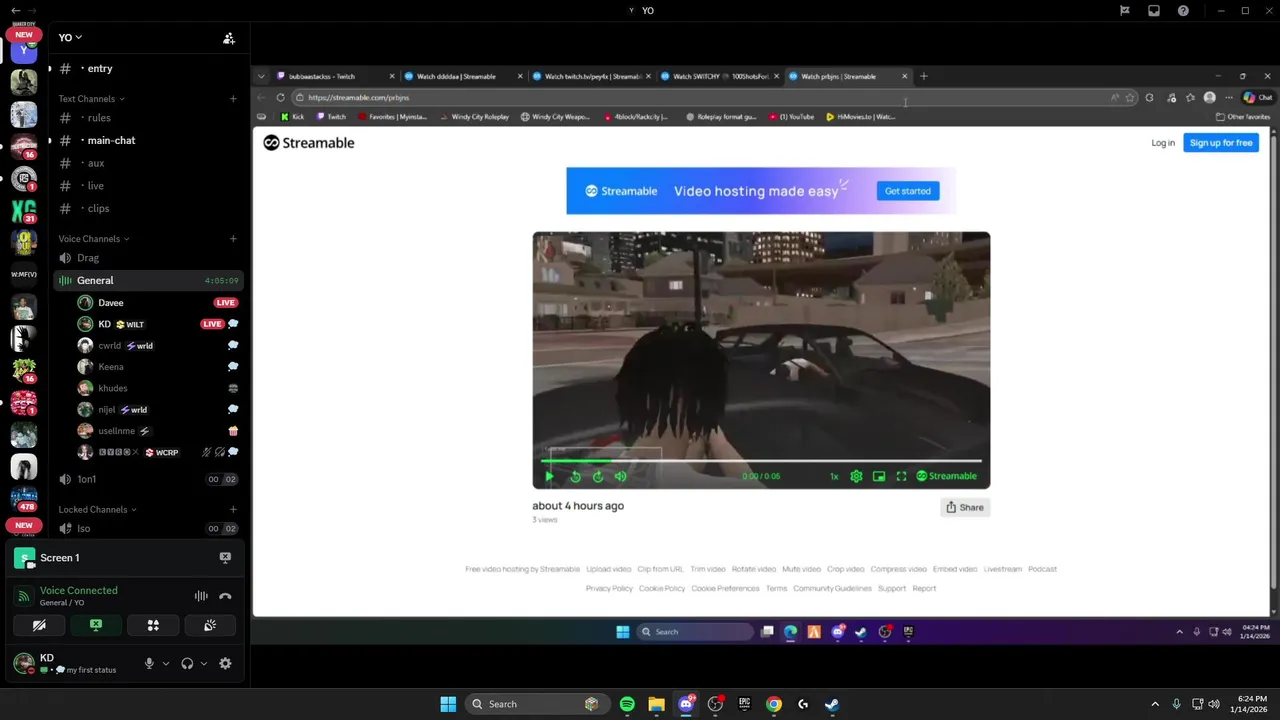Play the Streamable video

point(549,476)
